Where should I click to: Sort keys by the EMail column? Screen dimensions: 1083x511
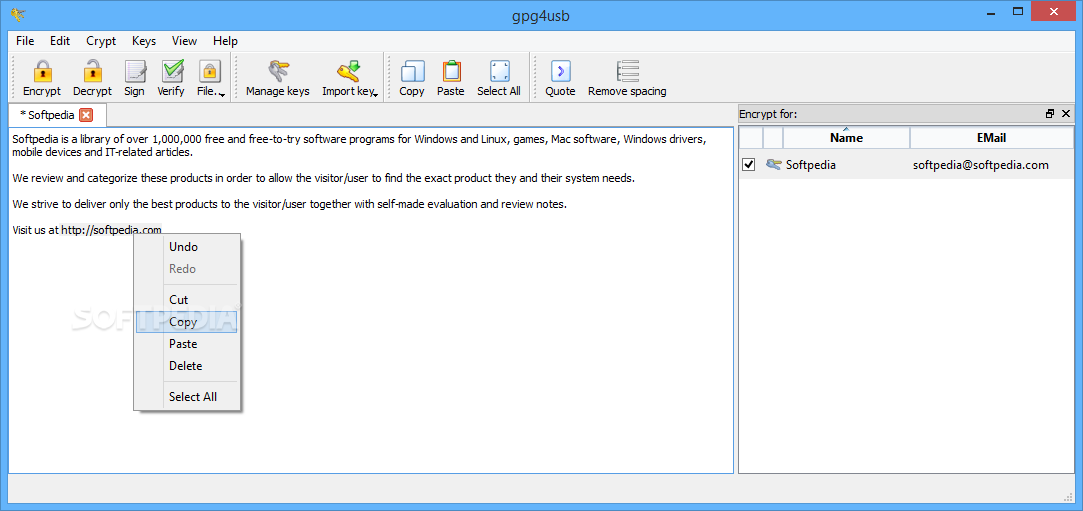coord(991,137)
